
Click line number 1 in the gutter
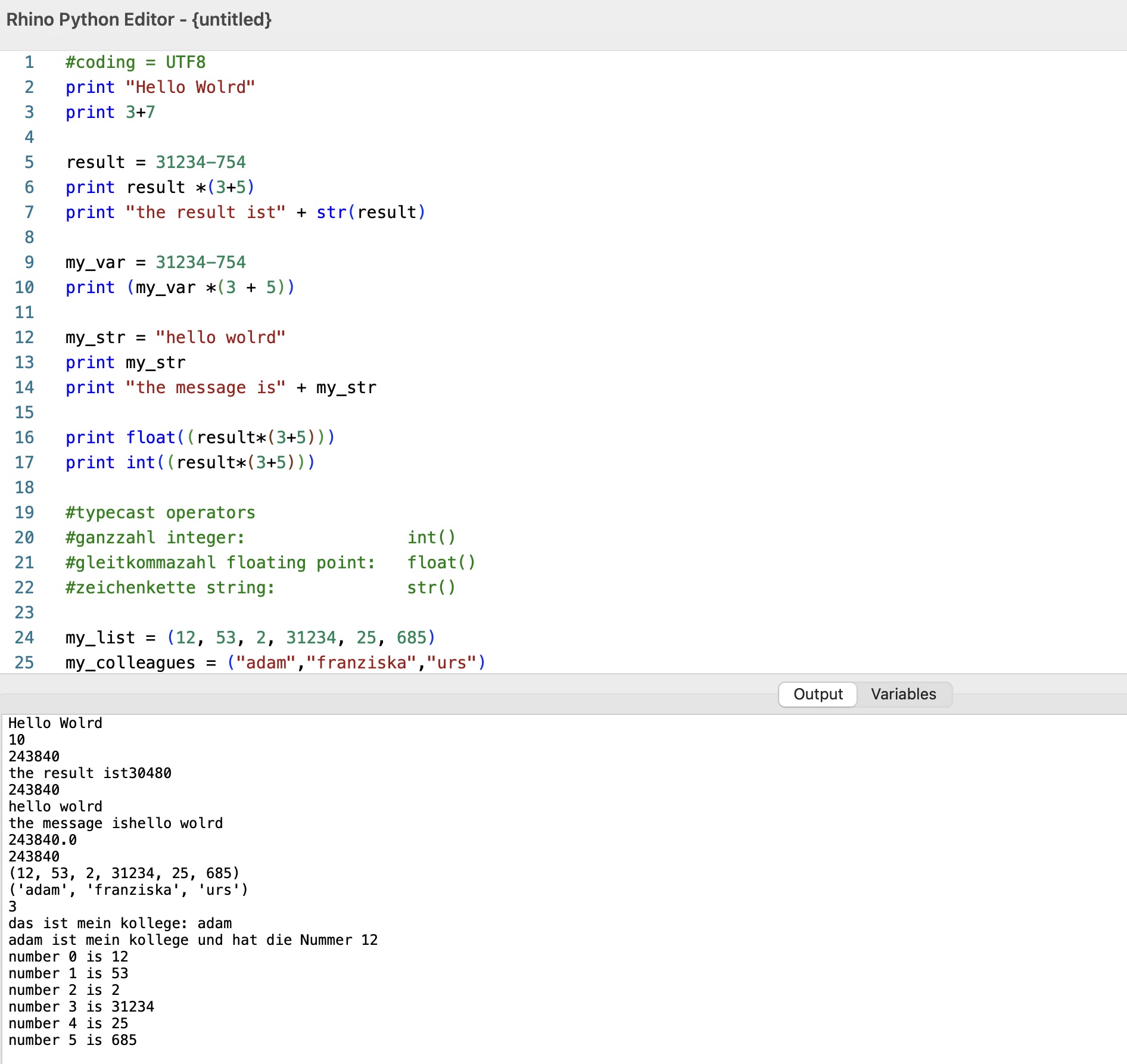(x=29, y=62)
